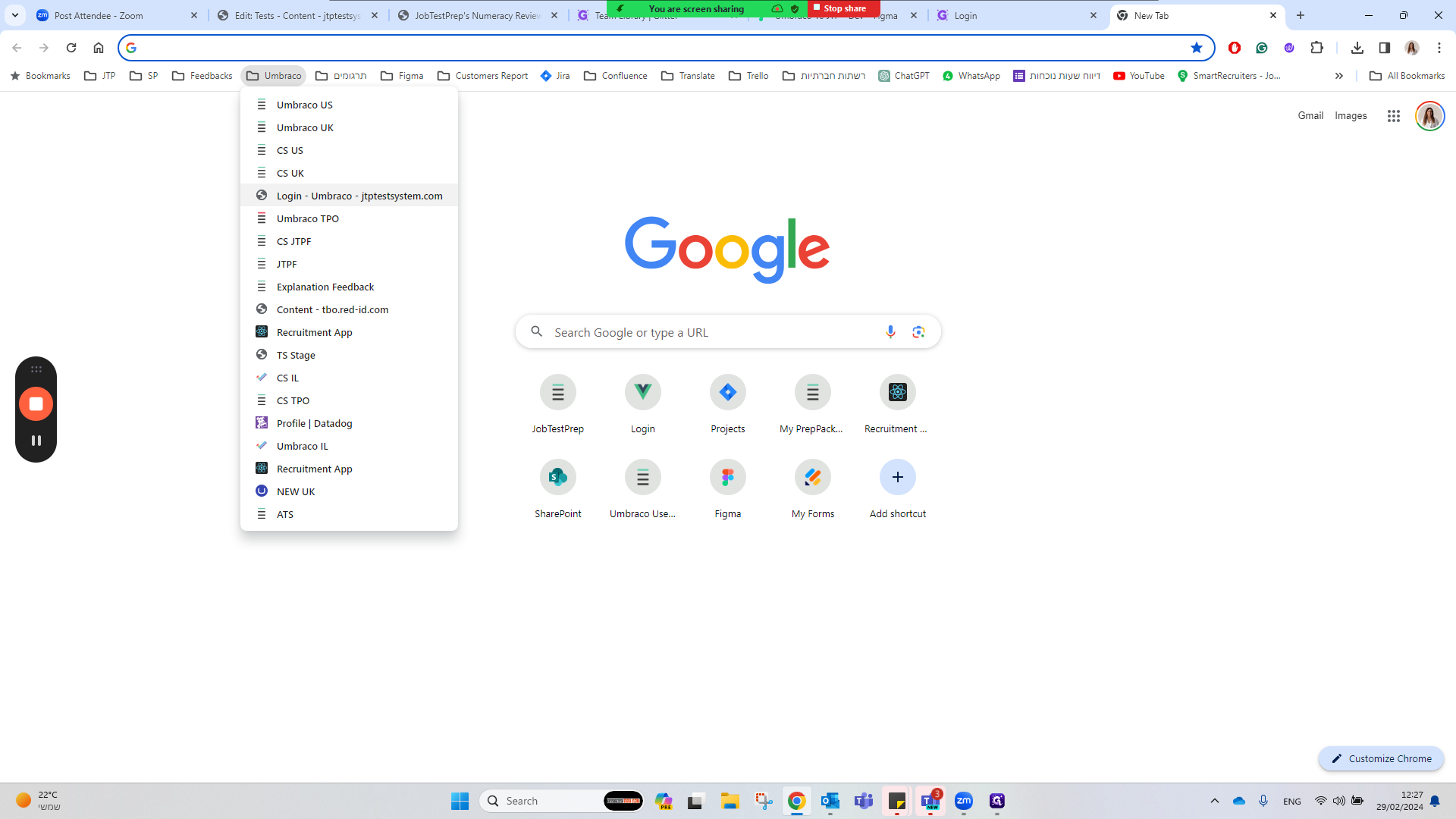The height and width of the screenshot is (819, 1456).
Task: Click the Add shortcut plus tile
Action: tap(898, 490)
